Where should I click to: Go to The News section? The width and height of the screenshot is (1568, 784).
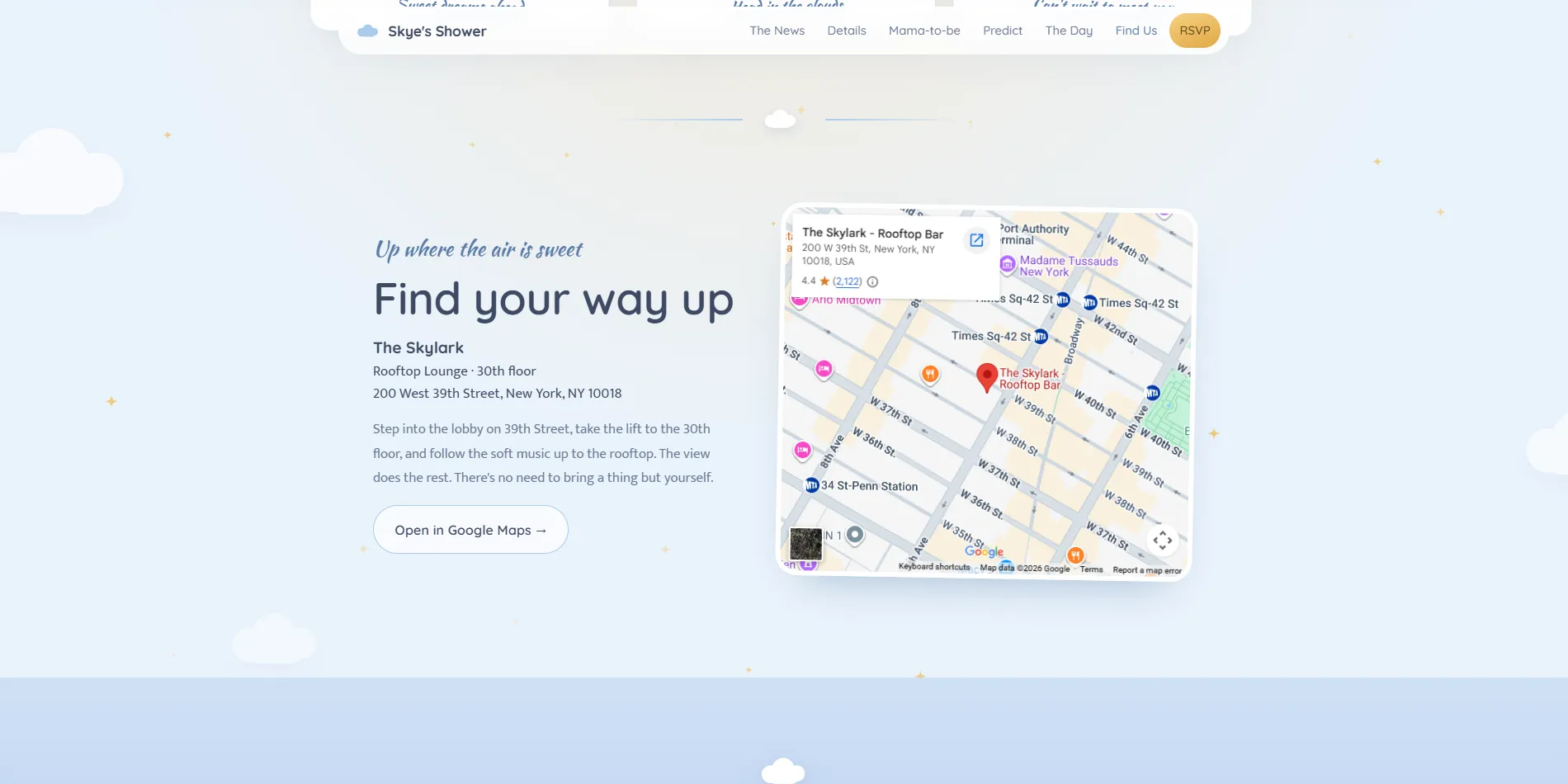click(x=777, y=31)
